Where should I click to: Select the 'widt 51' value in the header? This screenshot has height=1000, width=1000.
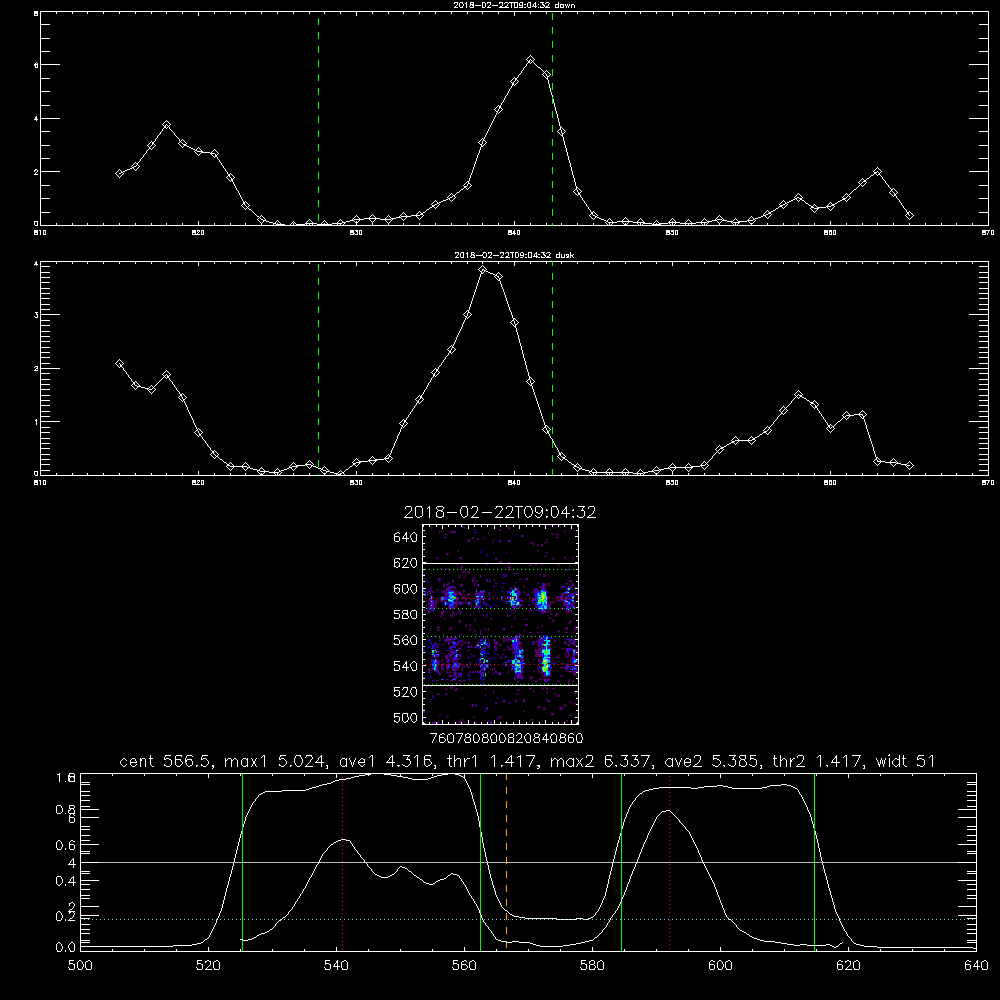(x=905, y=761)
